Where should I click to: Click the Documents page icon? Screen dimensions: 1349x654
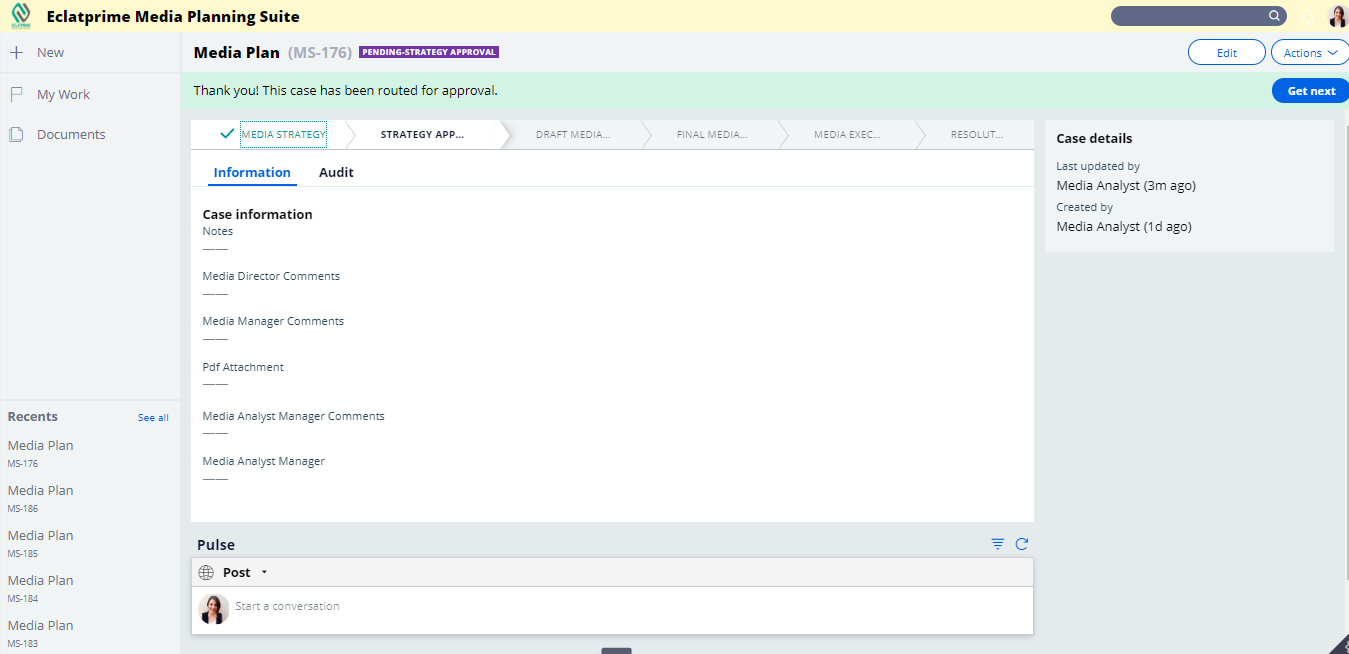pyautogui.click(x=16, y=134)
